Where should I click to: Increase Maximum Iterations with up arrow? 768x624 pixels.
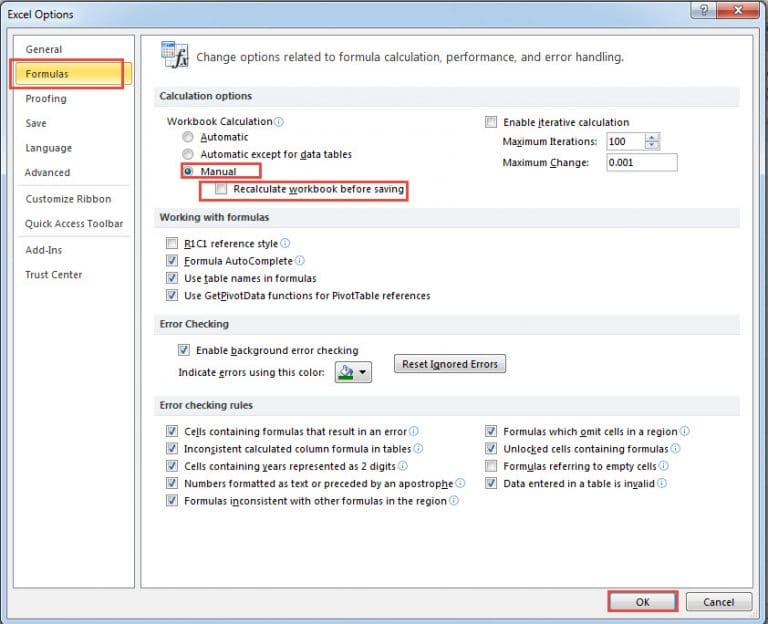point(652,138)
